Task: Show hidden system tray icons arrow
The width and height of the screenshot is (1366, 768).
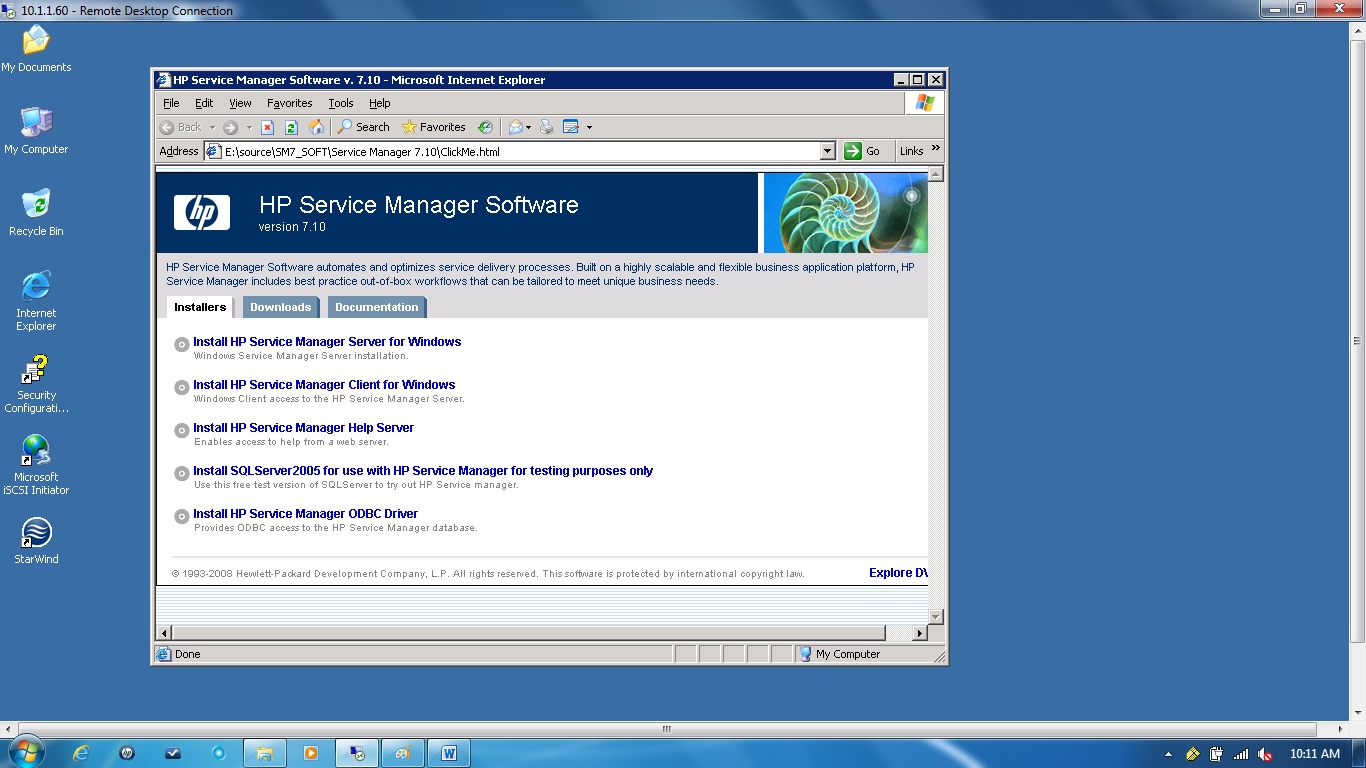Action: [1169, 754]
